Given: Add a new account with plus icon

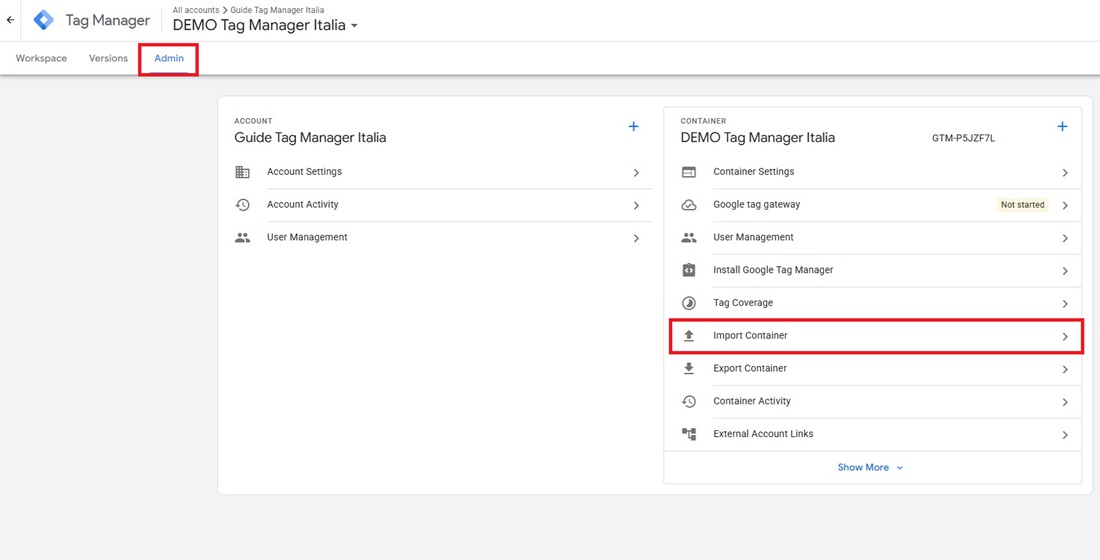Looking at the screenshot, I should click(x=633, y=126).
